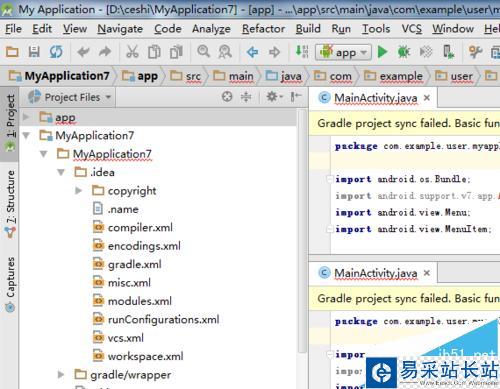The height and width of the screenshot is (389, 500).
Task: Click the Run with Coverage icon
Action: tap(426, 52)
